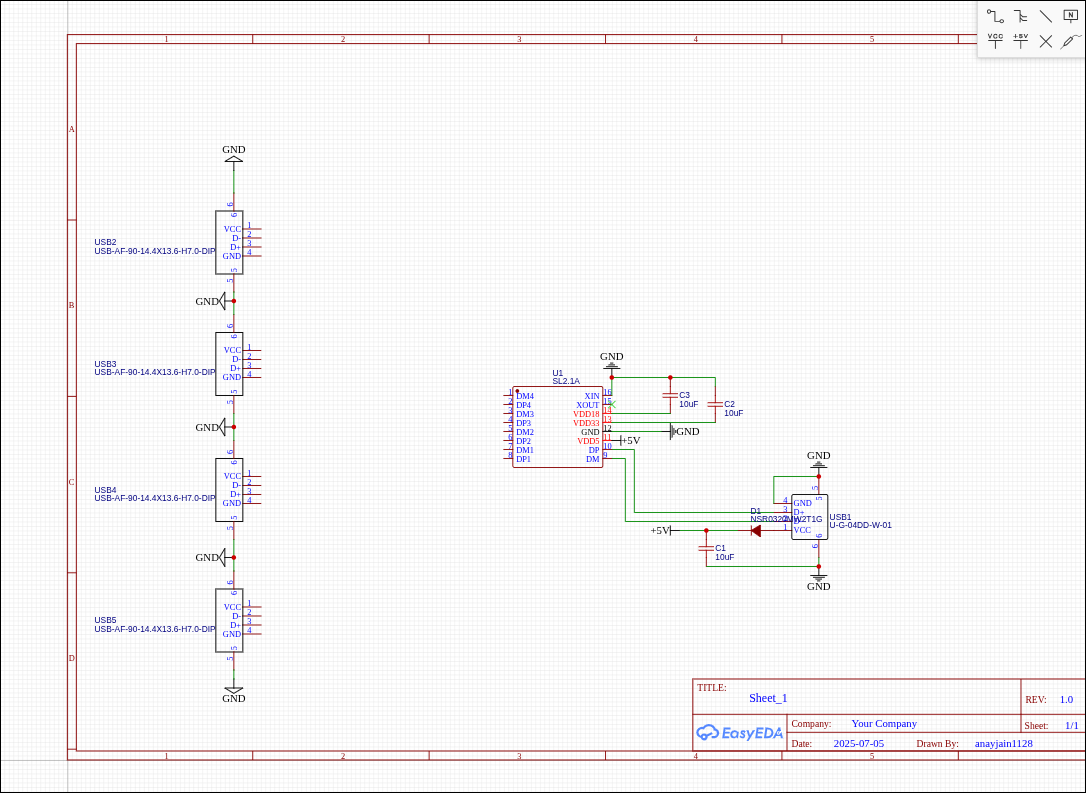Edit the Sheet_1 title field
This screenshot has width=1086, height=793.
[768, 698]
